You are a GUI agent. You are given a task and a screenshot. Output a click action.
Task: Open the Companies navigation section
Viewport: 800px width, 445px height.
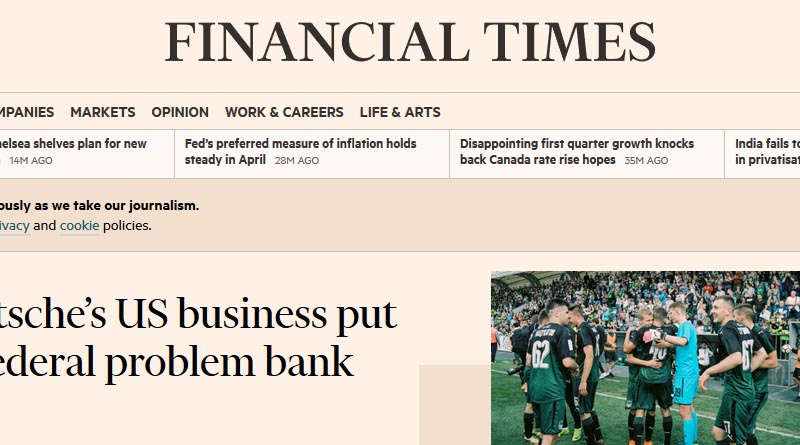(x=27, y=112)
